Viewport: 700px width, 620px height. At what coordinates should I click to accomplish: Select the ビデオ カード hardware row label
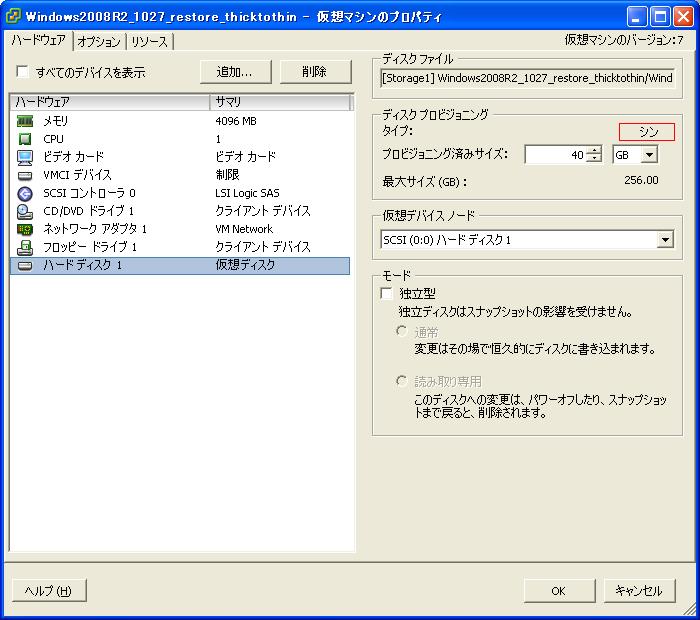[x=74, y=157]
